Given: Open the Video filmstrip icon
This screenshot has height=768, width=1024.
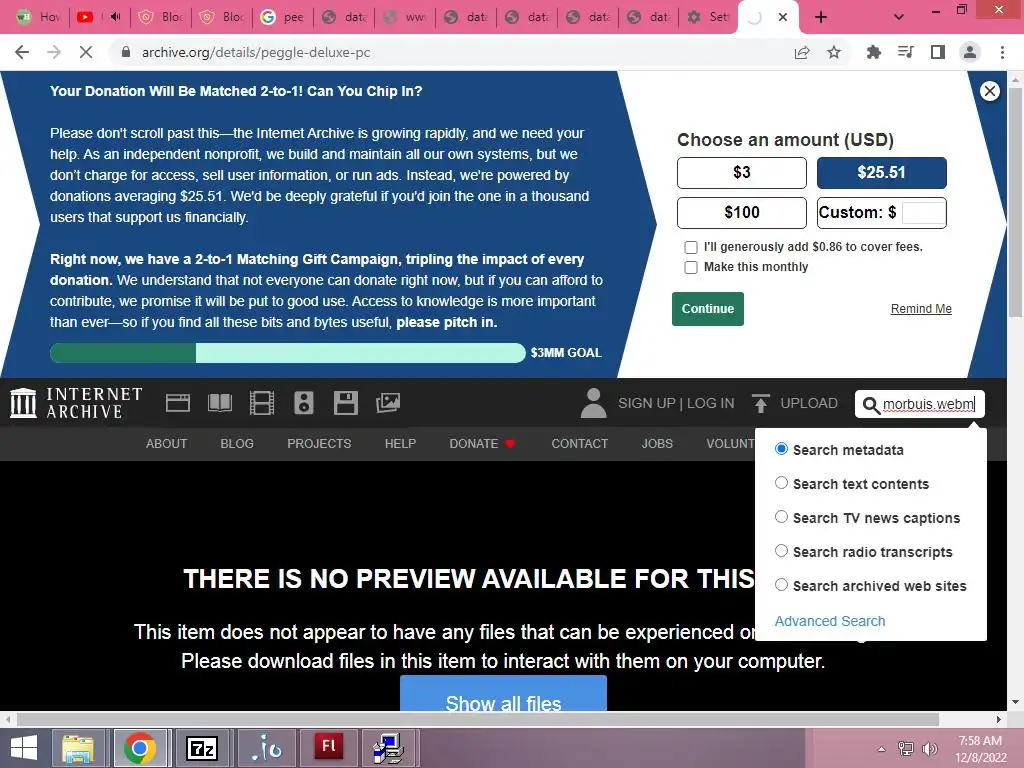Looking at the screenshot, I should (x=262, y=403).
